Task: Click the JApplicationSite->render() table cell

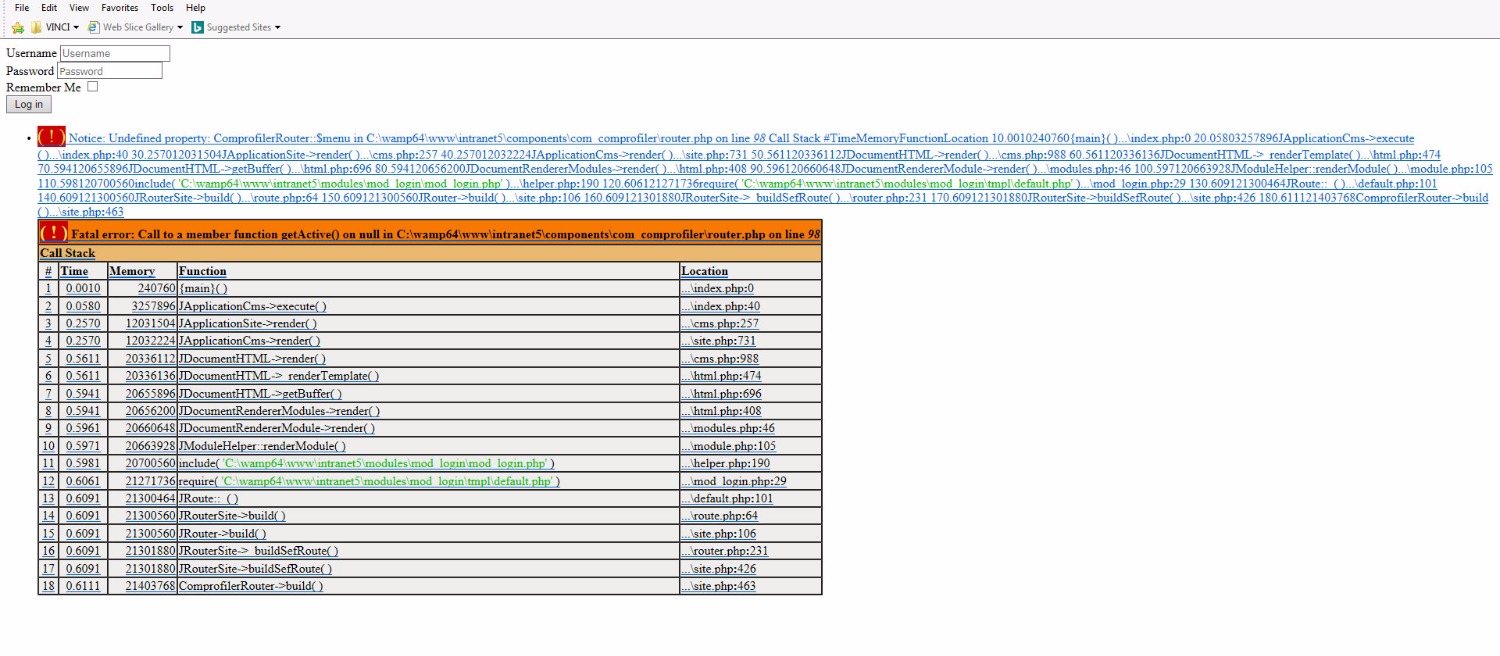Action: tap(428, 324)
